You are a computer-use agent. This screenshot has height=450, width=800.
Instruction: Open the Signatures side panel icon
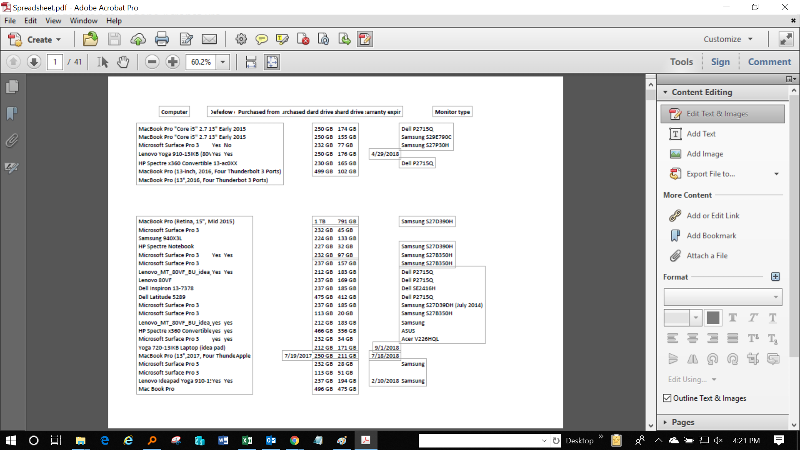(12, 167)
